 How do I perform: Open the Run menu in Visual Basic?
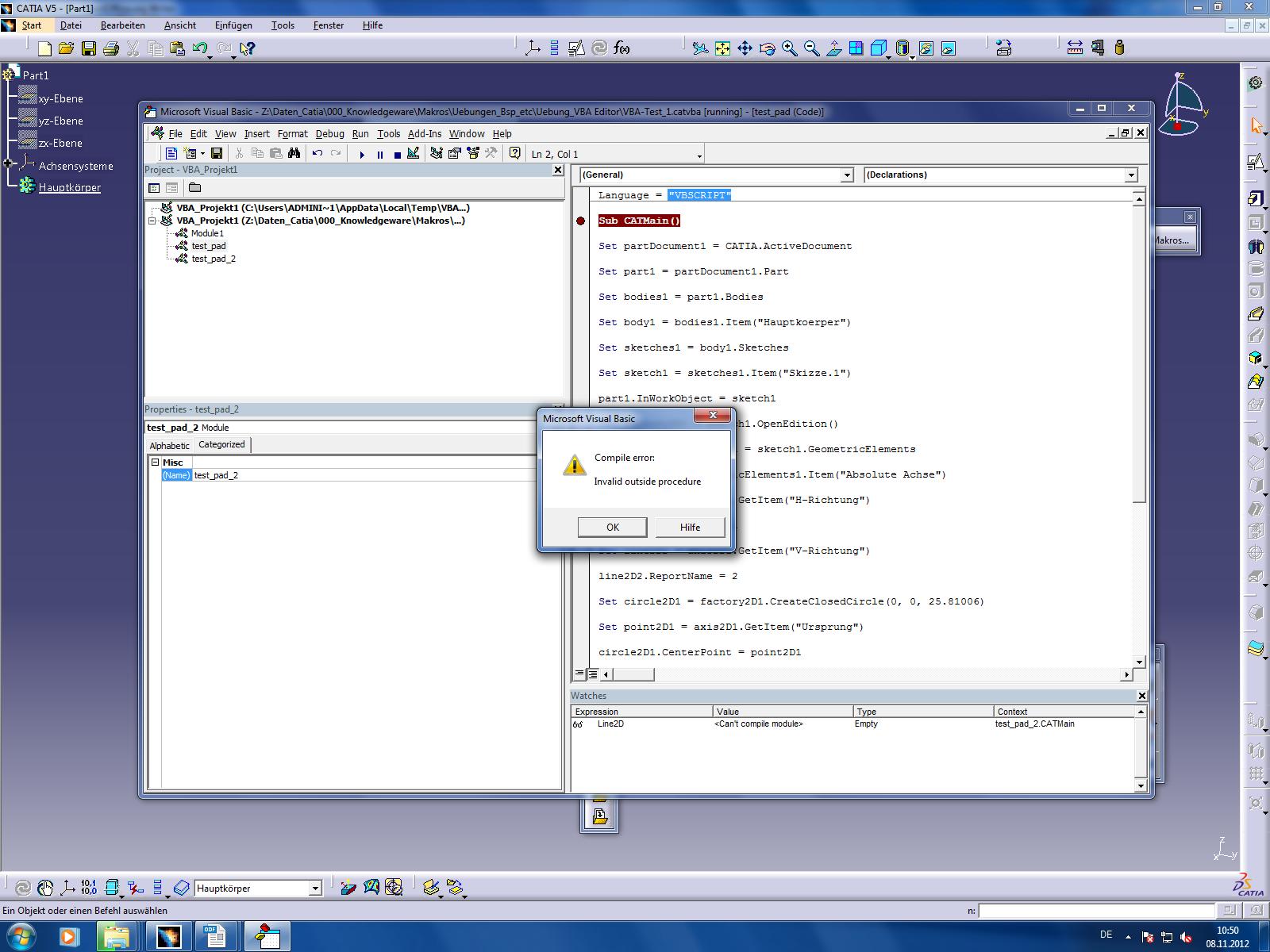[360, 134]
